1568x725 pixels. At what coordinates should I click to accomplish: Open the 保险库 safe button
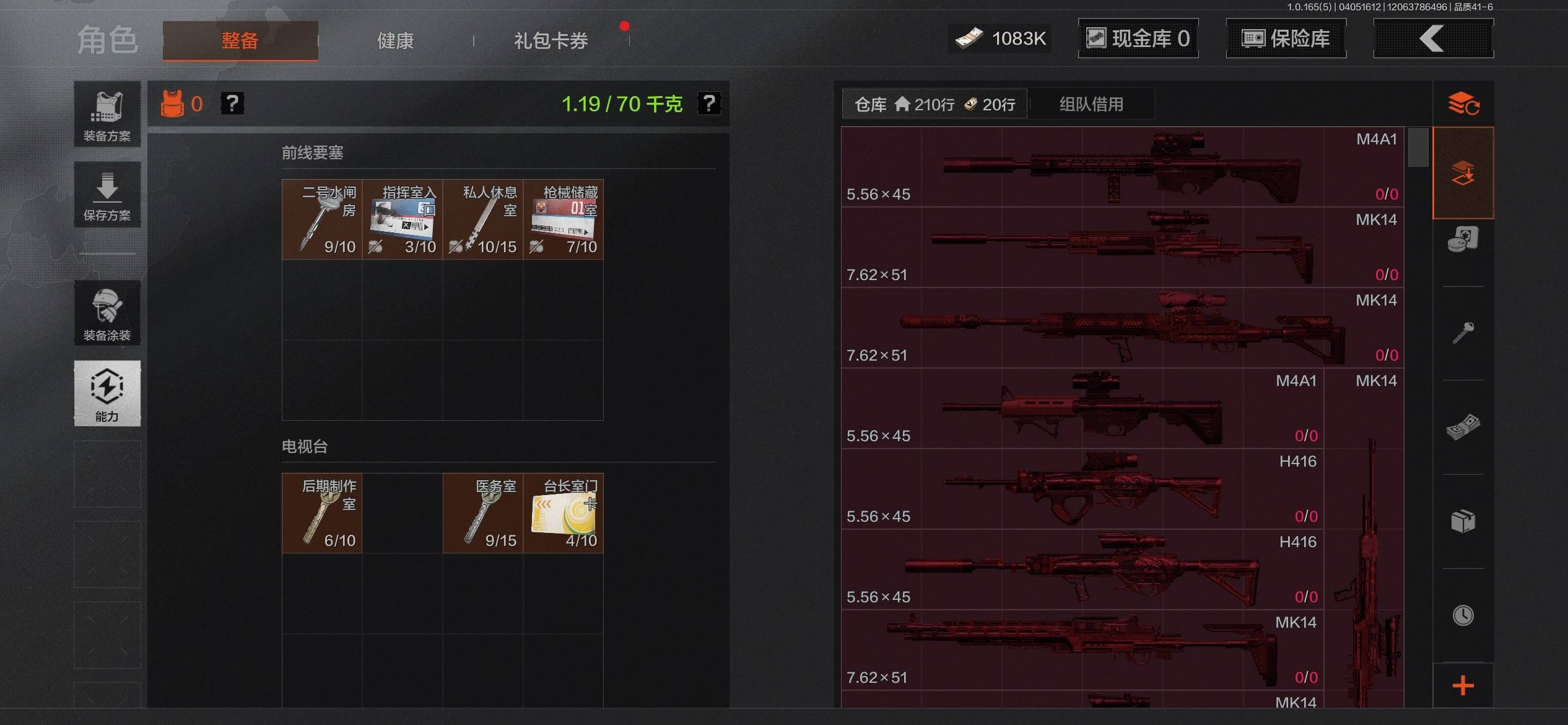(1286, 38)
